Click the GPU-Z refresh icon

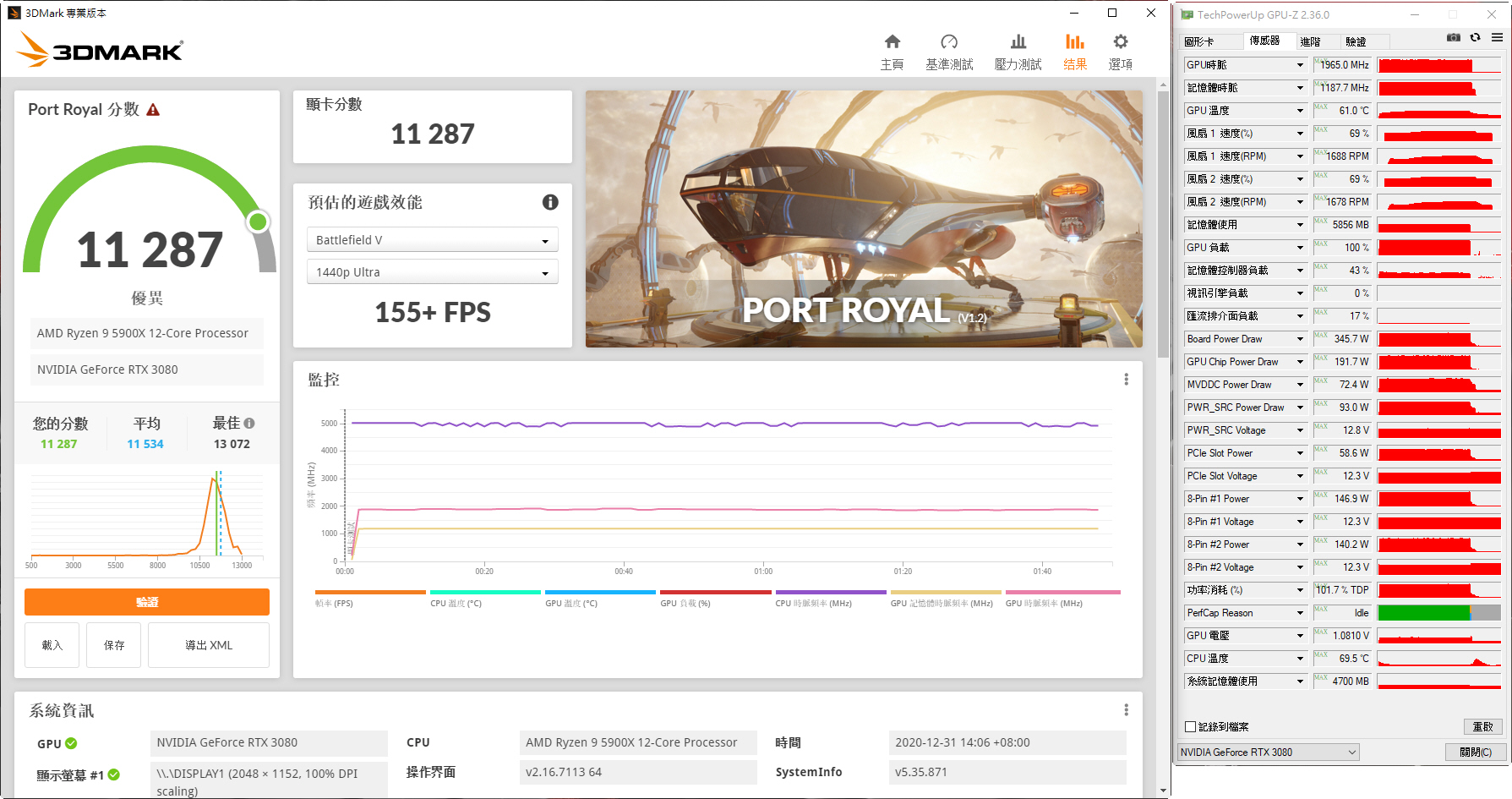1475,37
